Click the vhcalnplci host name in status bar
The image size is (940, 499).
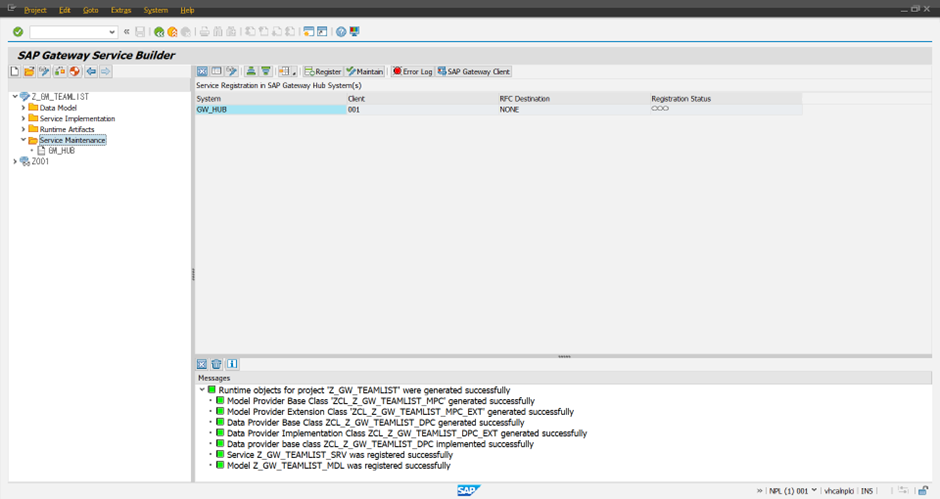pos(839,491)
